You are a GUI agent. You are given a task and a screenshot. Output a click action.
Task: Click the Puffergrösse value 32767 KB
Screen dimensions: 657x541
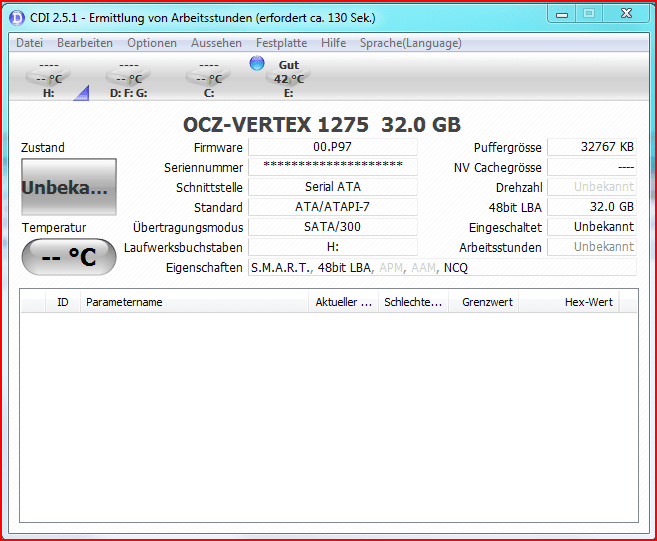point(592,147)
